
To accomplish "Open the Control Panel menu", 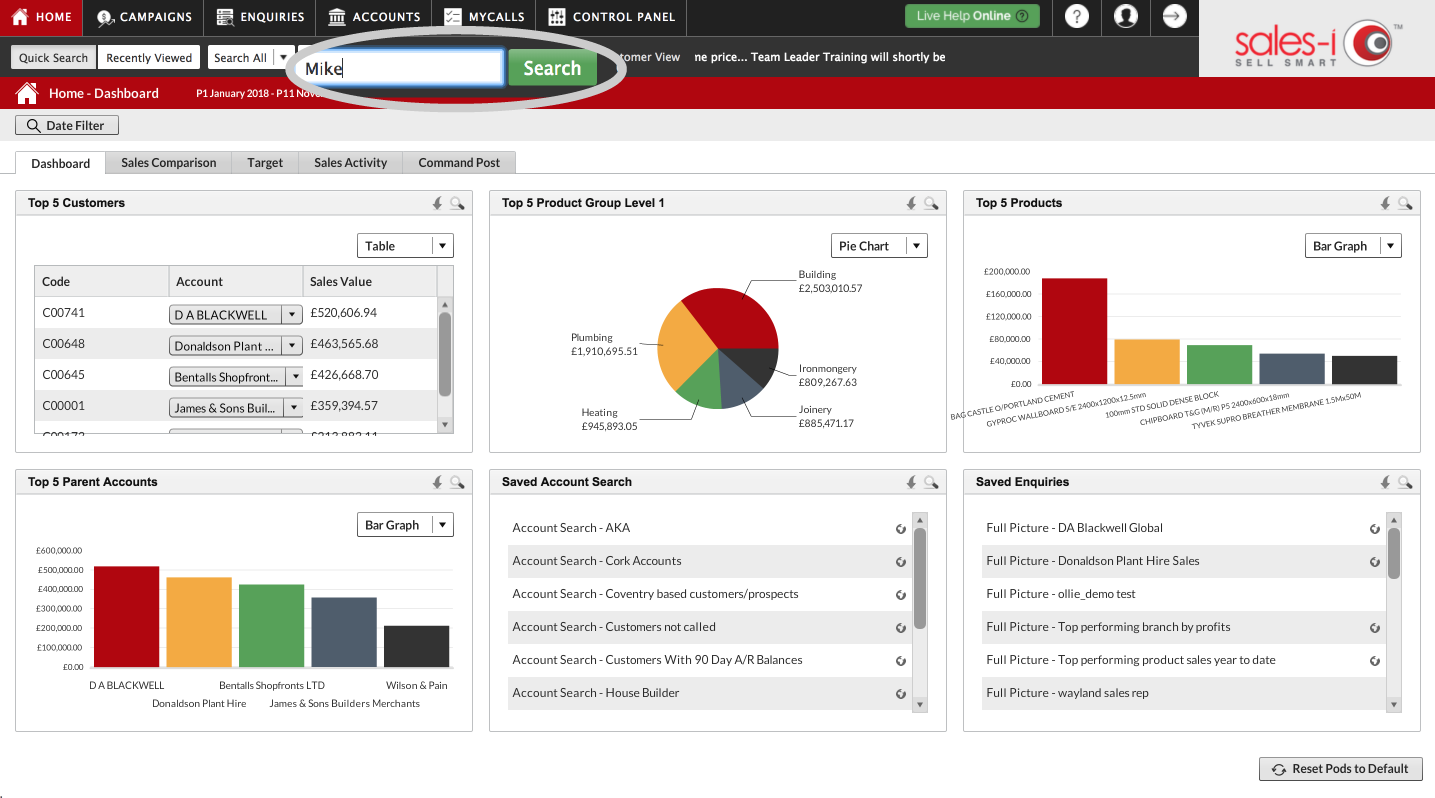I will point(613,17).
